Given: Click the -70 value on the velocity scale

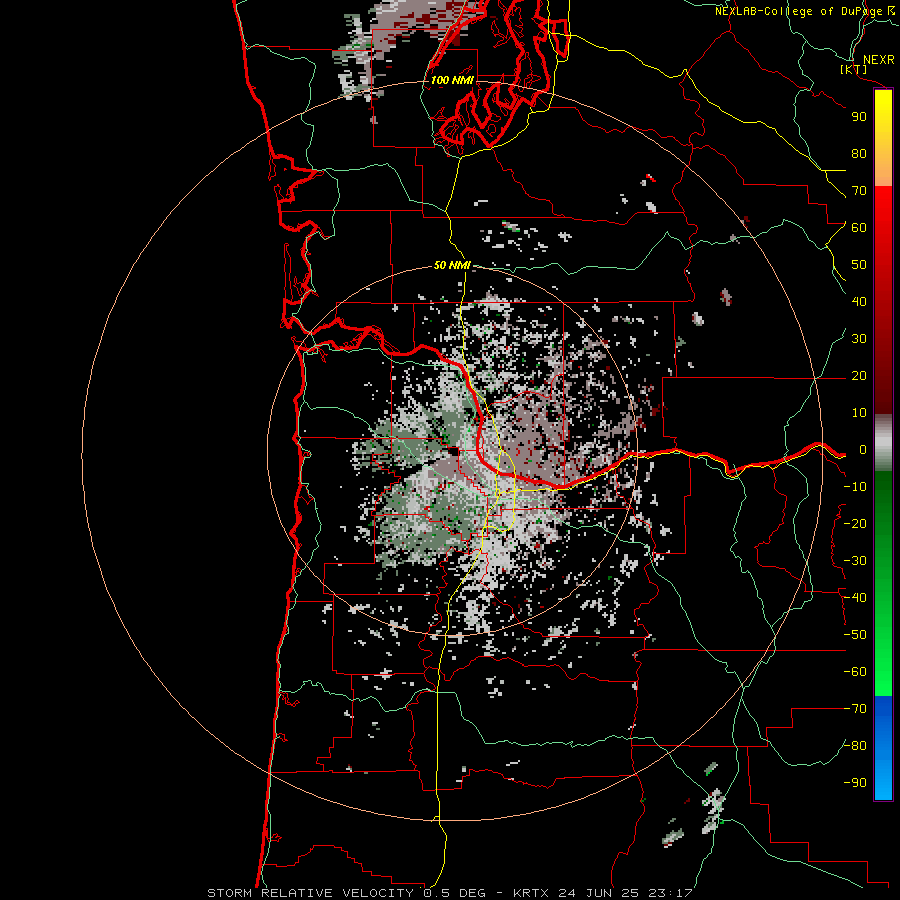Looking at the screenshot, I should [855, 709].
